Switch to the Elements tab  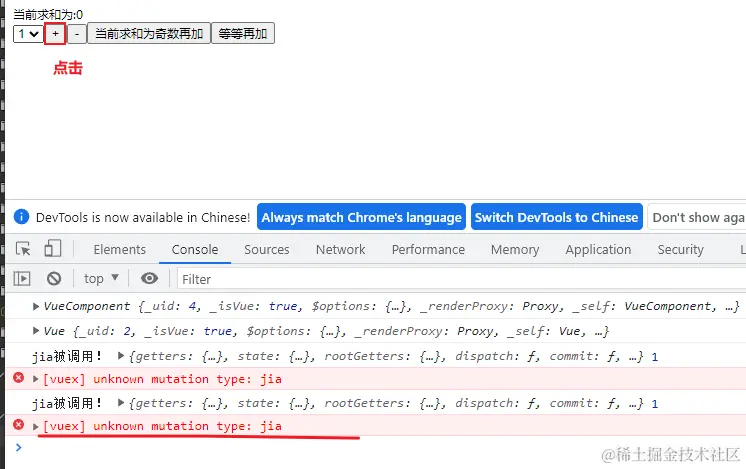click(x=119, y=249)
